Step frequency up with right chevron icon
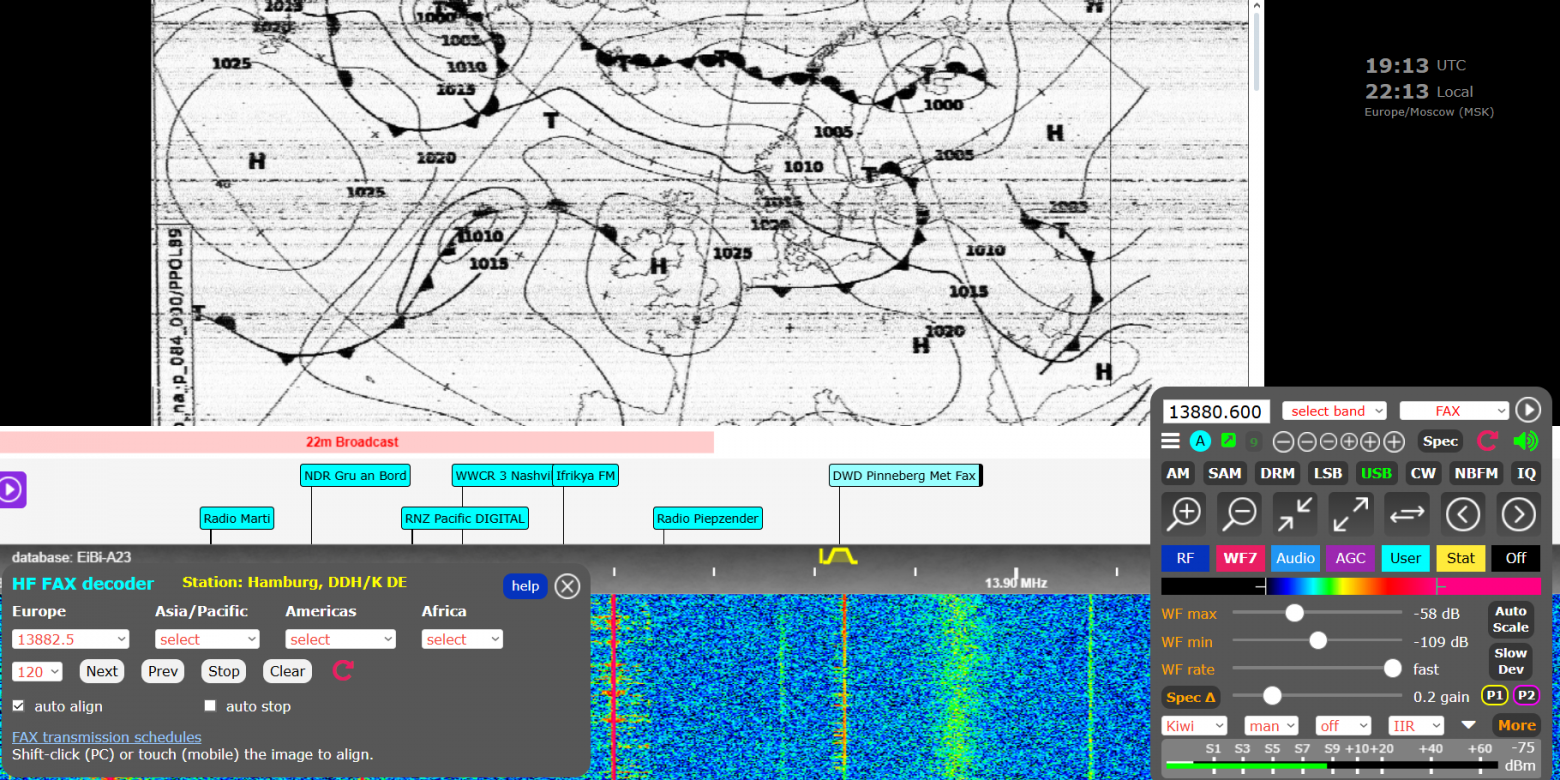1560x780 pixels. [x=1518, y=514]
